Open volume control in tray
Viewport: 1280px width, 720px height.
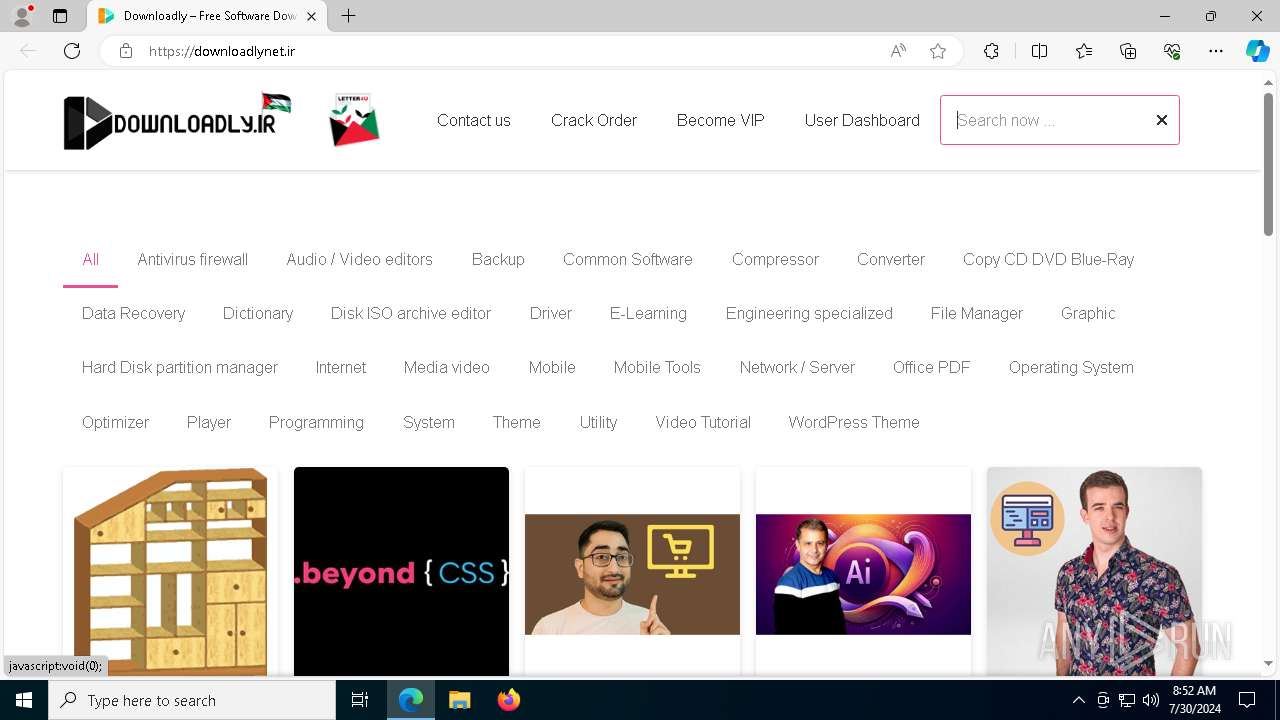click(1150, 700)
